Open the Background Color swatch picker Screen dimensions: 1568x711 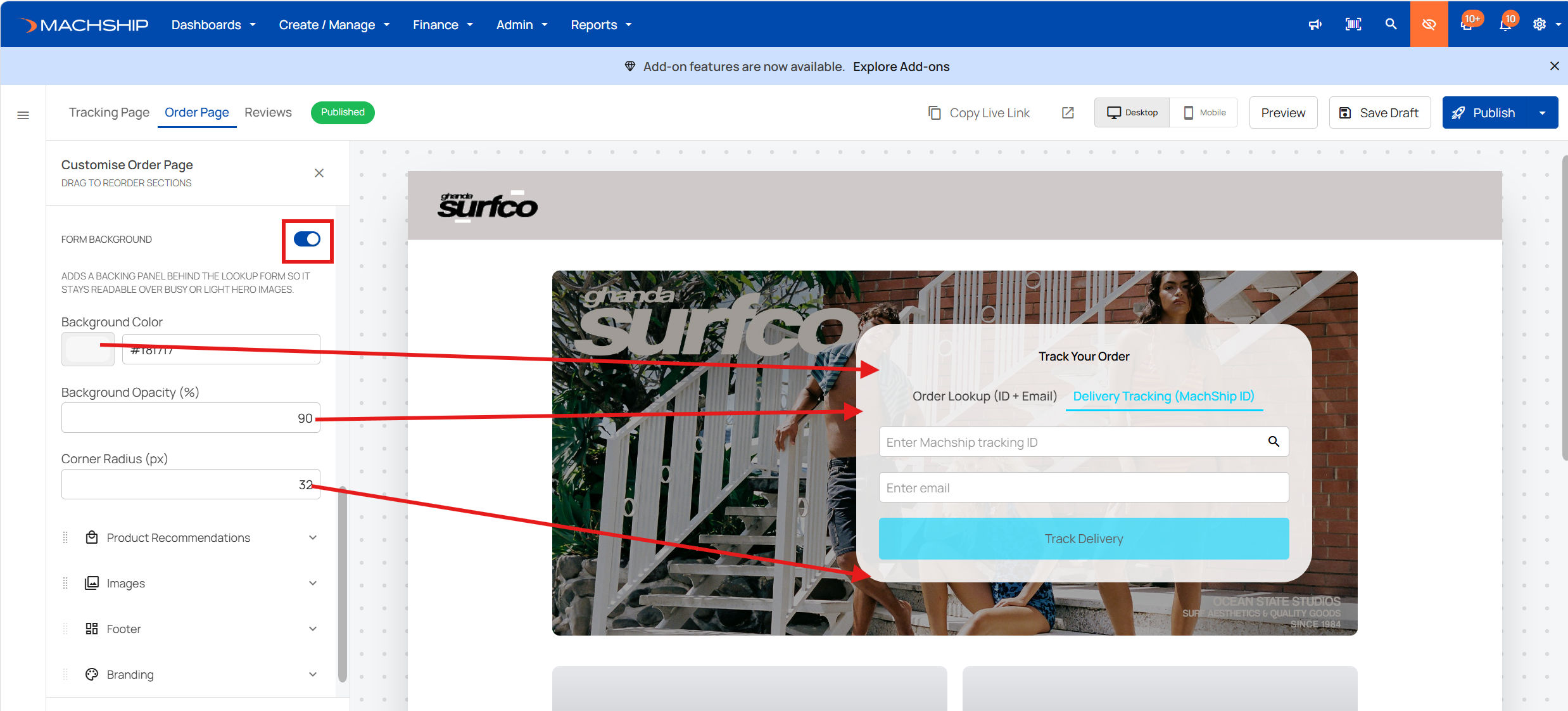[x=88, y=349]
